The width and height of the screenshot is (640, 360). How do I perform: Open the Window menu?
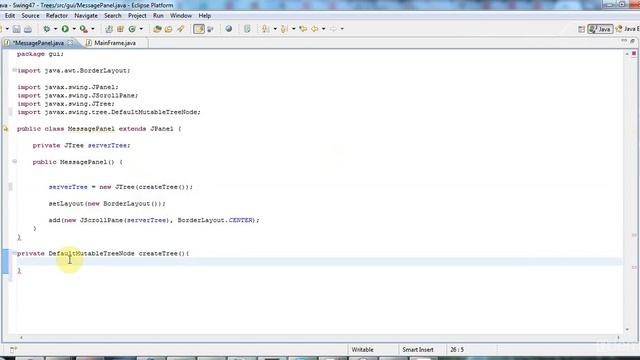click(181, 16)
